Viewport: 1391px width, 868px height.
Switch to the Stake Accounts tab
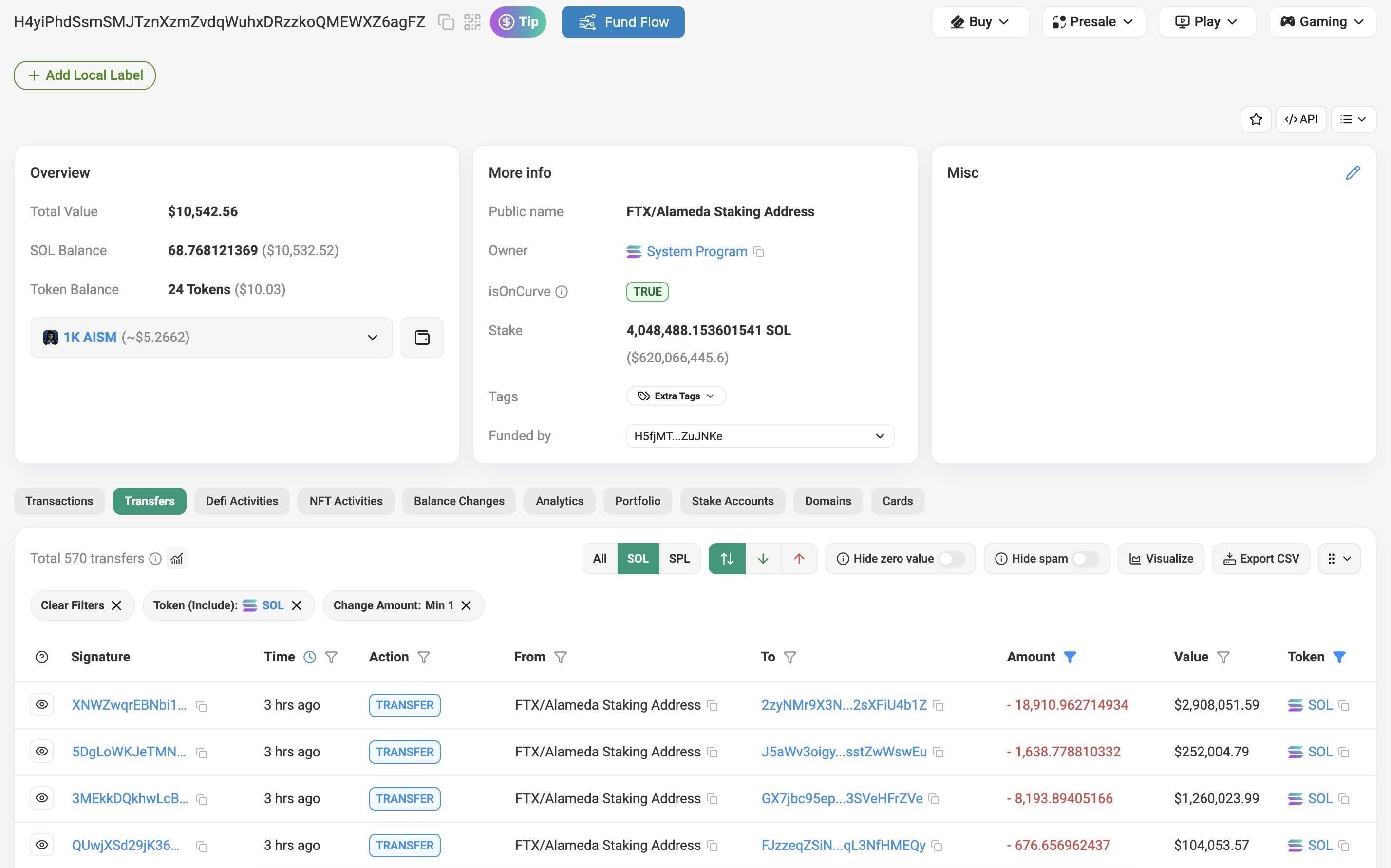(732, 501)
